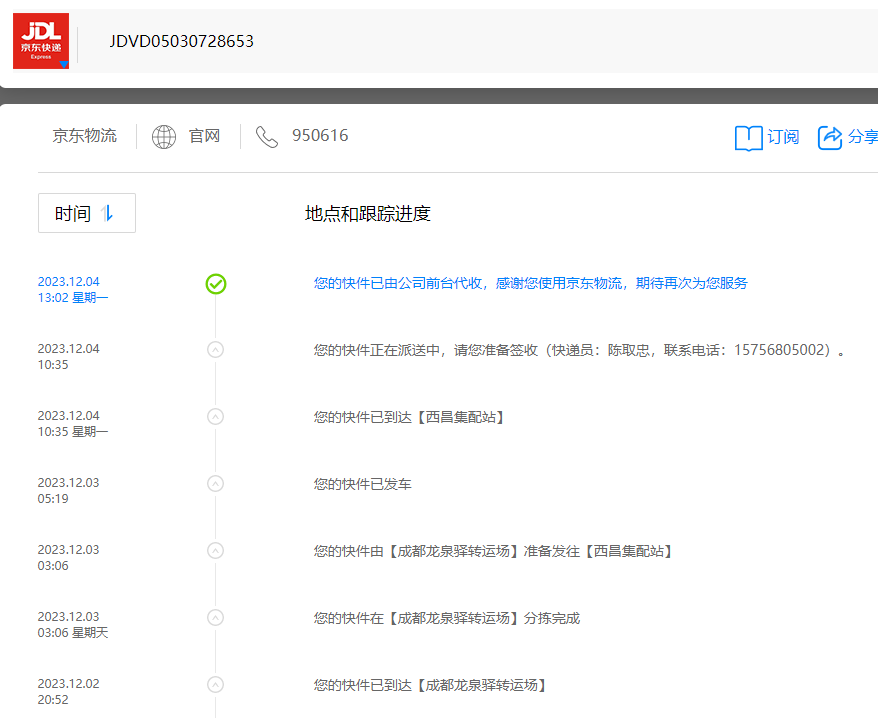Click the 京东物流 company name
The width and height of the screenshot is (878, 718).
85,136
